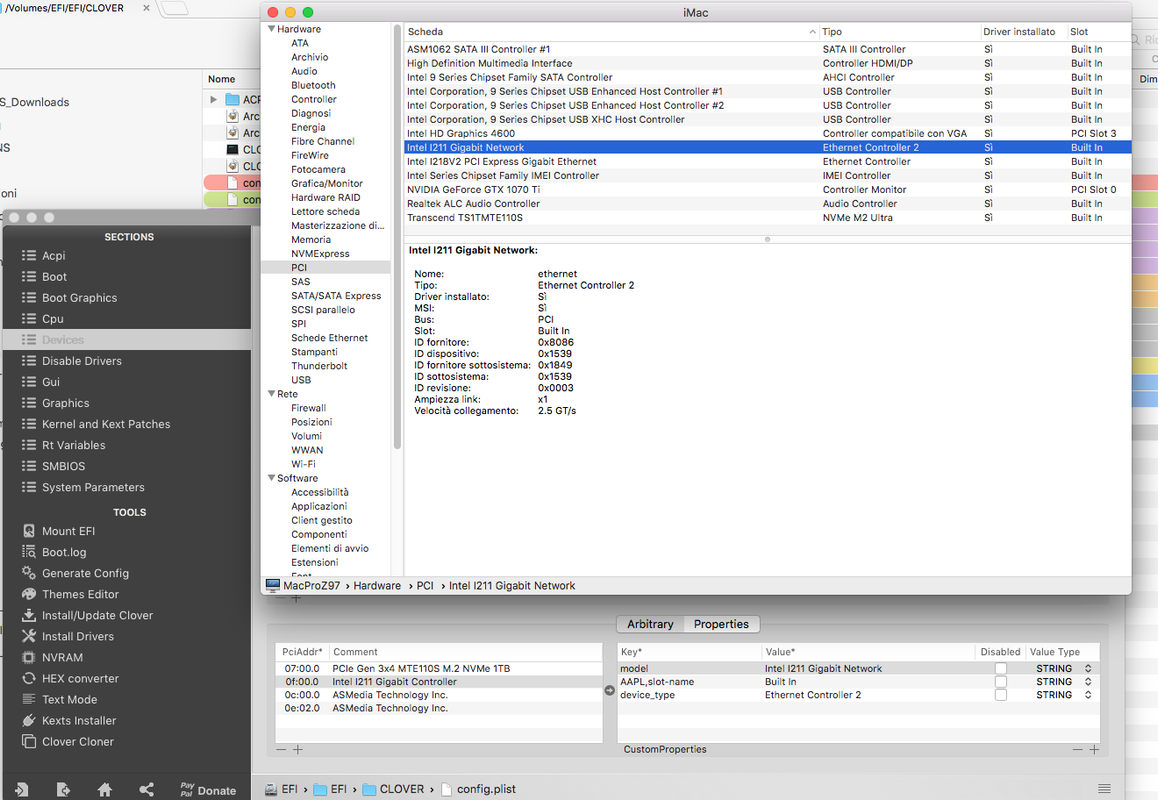
Task: Open the Graphics section
Action: click(65, 403)
